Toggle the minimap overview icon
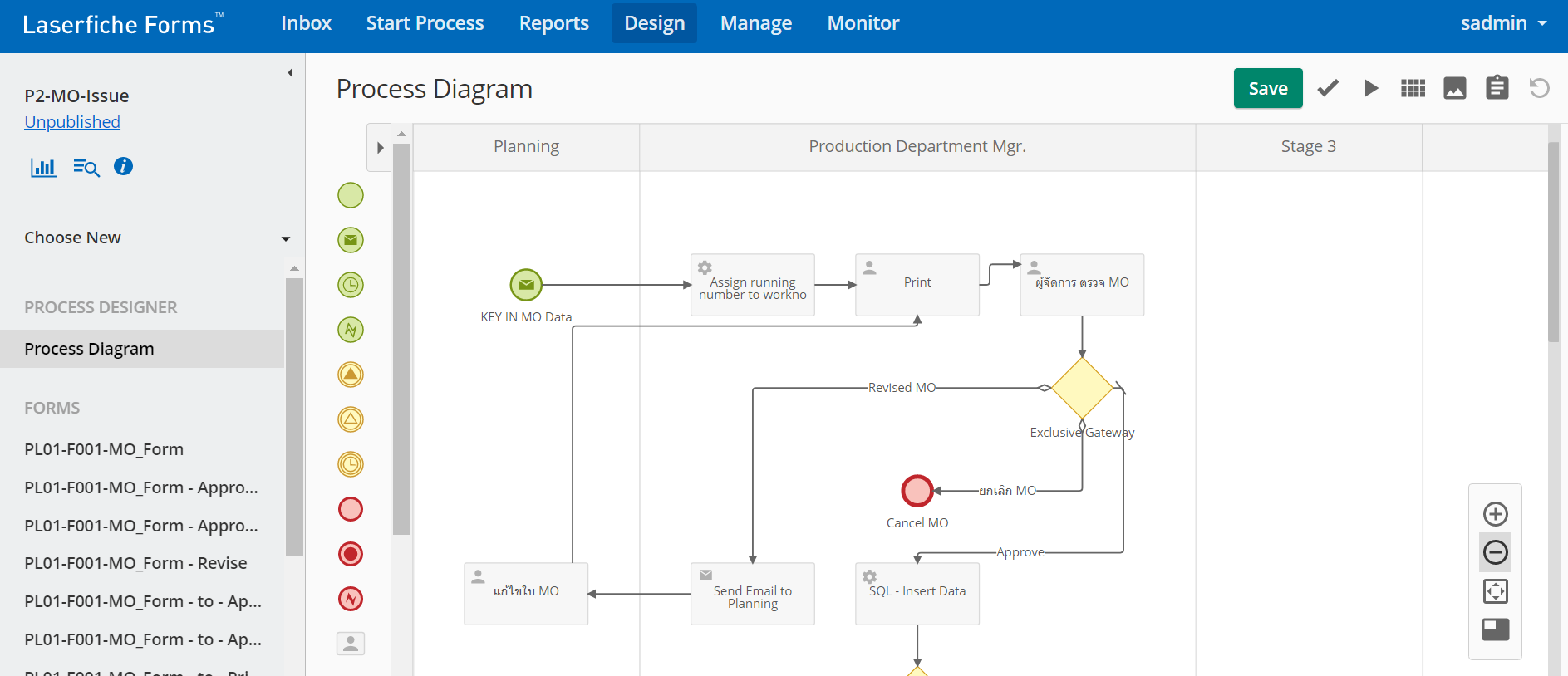This screenshot has width=1568, height=676. (1496, 629)
